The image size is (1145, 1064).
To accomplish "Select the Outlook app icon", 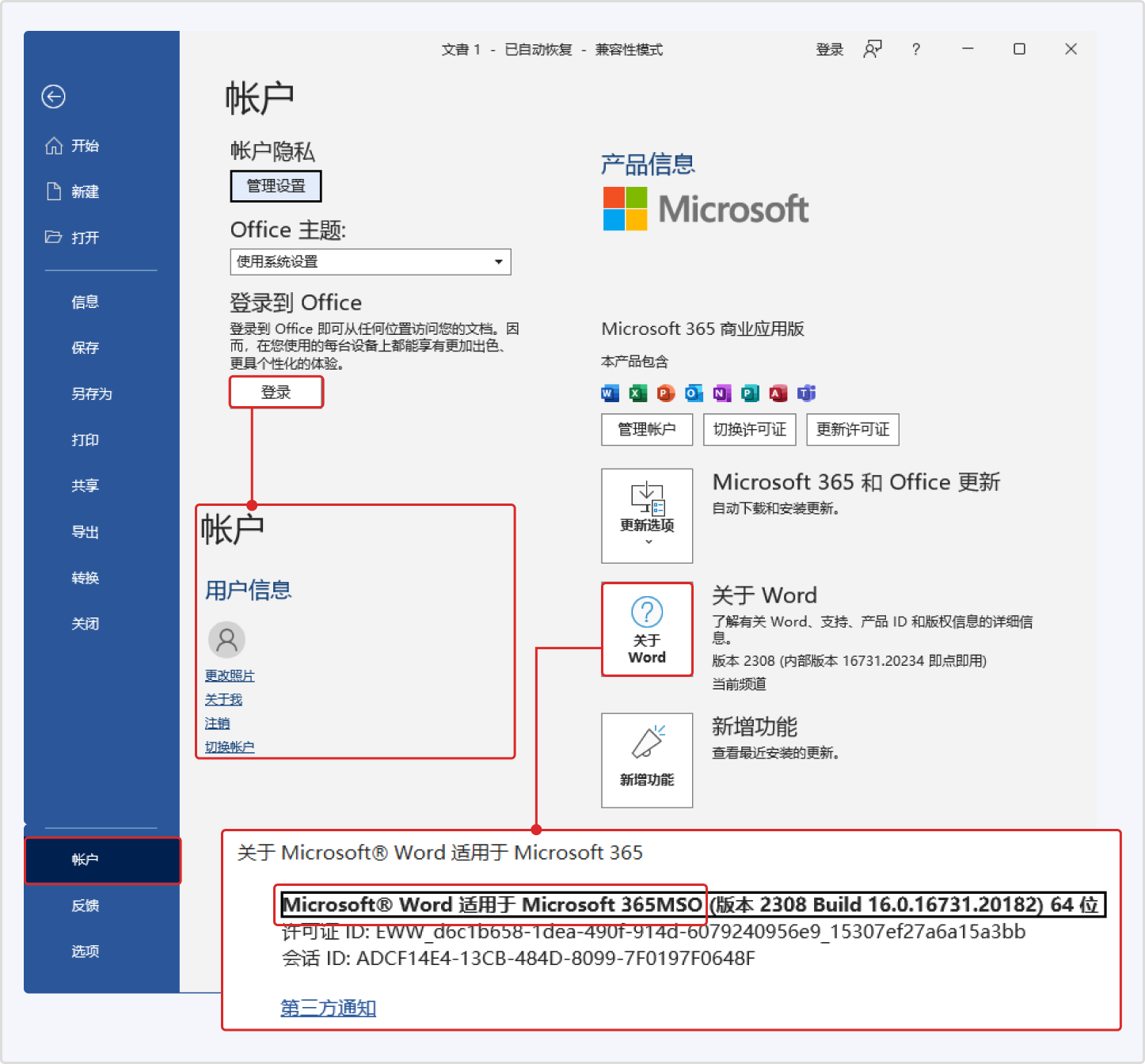I will 694,393.
